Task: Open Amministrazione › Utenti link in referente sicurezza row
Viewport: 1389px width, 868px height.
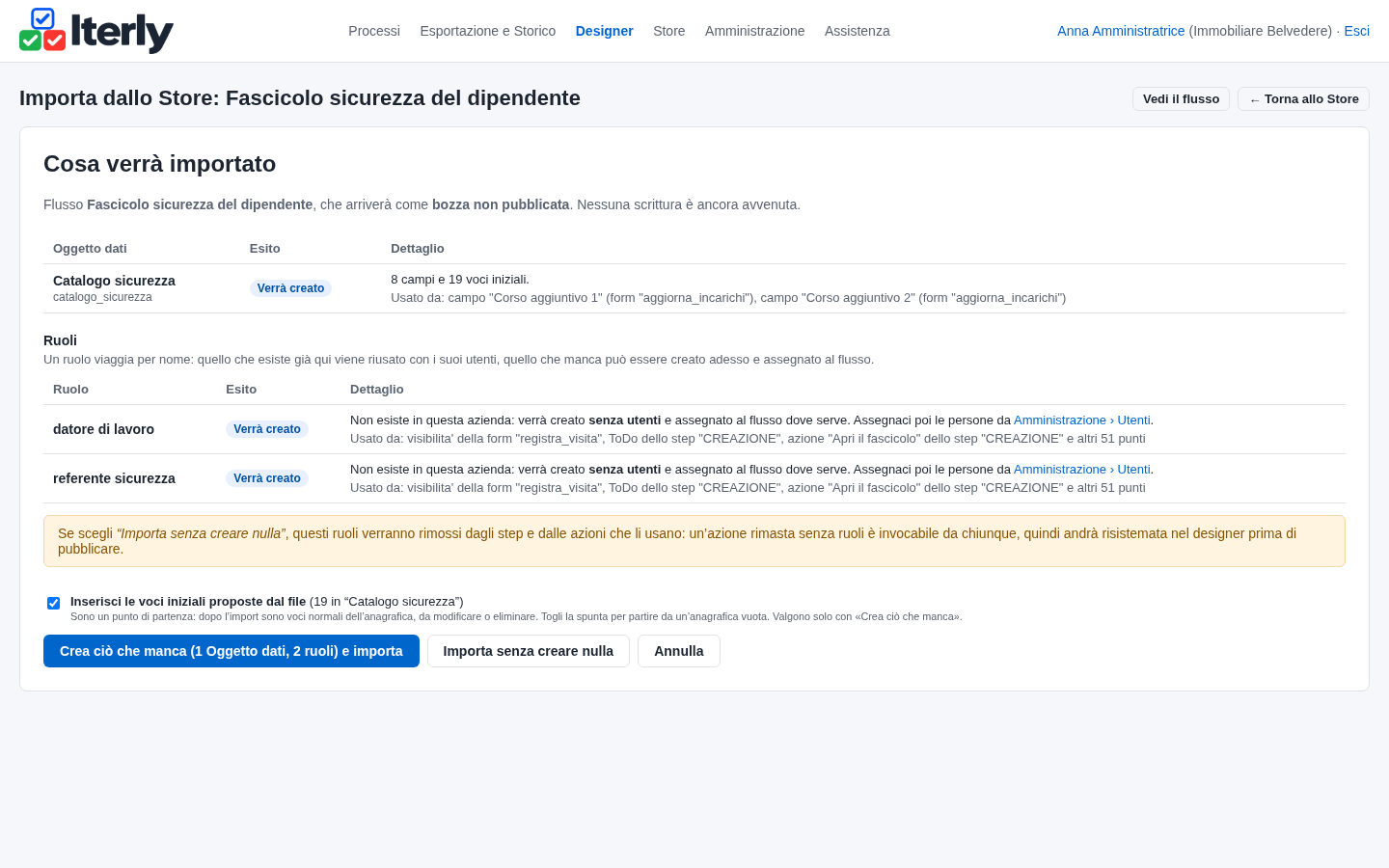Action: [1081, 470]
